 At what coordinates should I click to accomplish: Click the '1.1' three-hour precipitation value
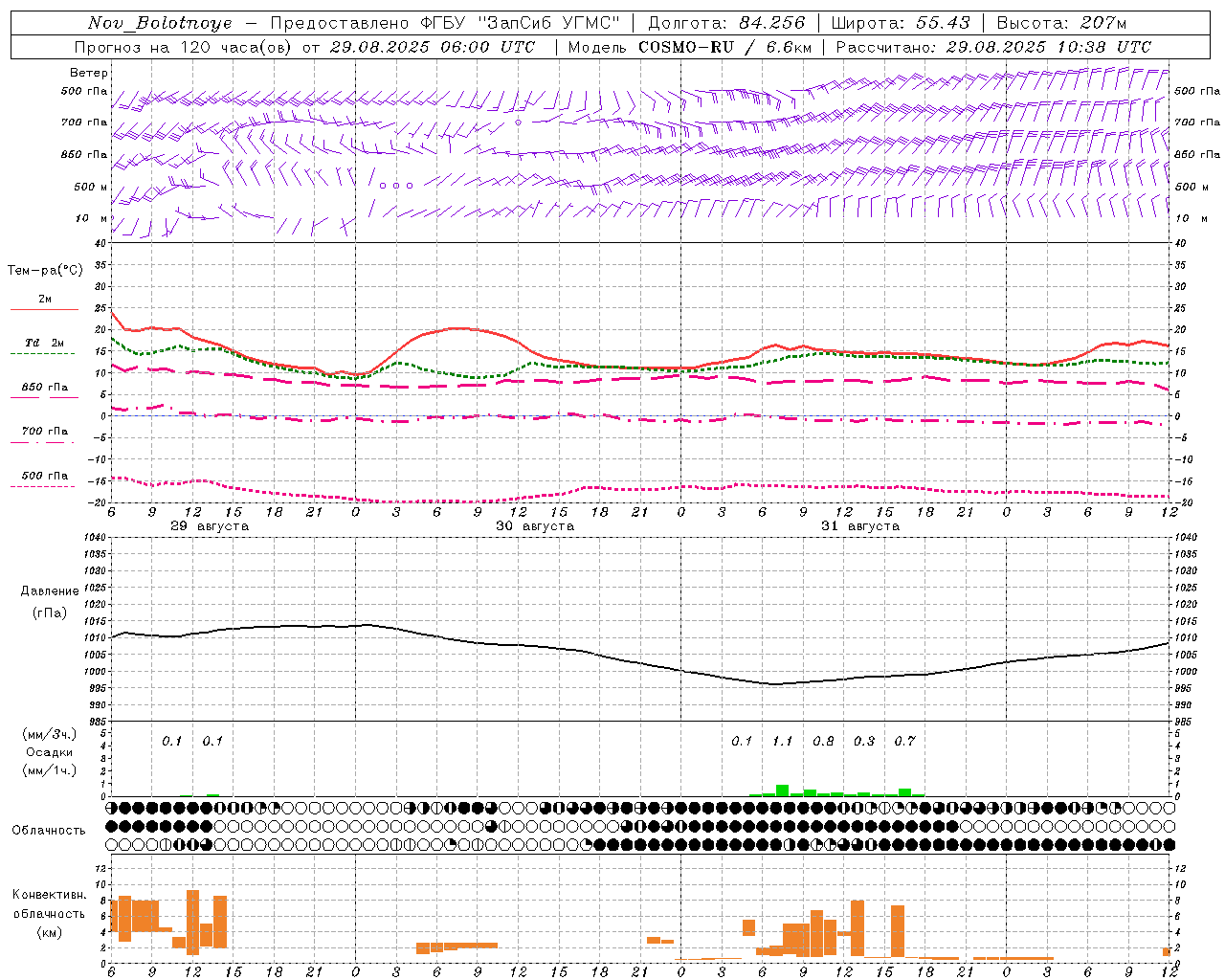click(783, 741)
